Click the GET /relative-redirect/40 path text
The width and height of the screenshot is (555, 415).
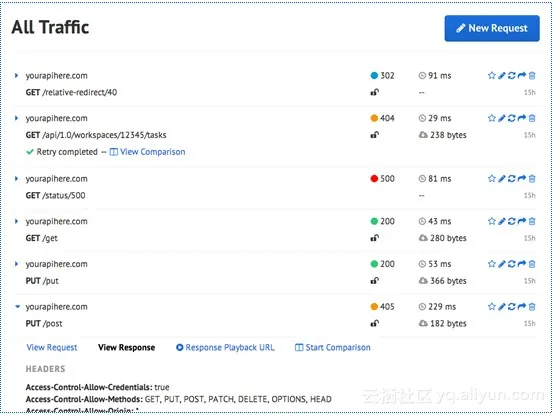(71, 92)
